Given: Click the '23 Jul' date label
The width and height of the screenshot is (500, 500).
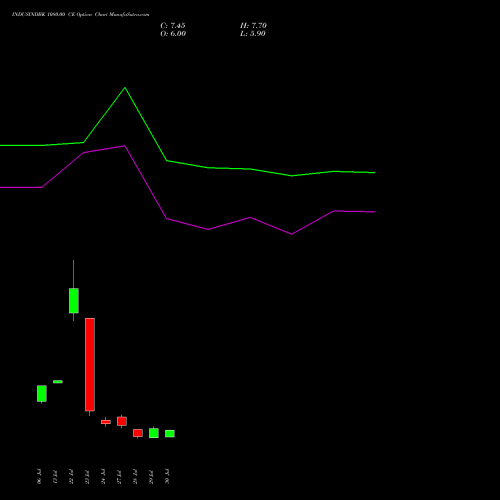Looking at the screenshot, I should click(x=87, y=476).
